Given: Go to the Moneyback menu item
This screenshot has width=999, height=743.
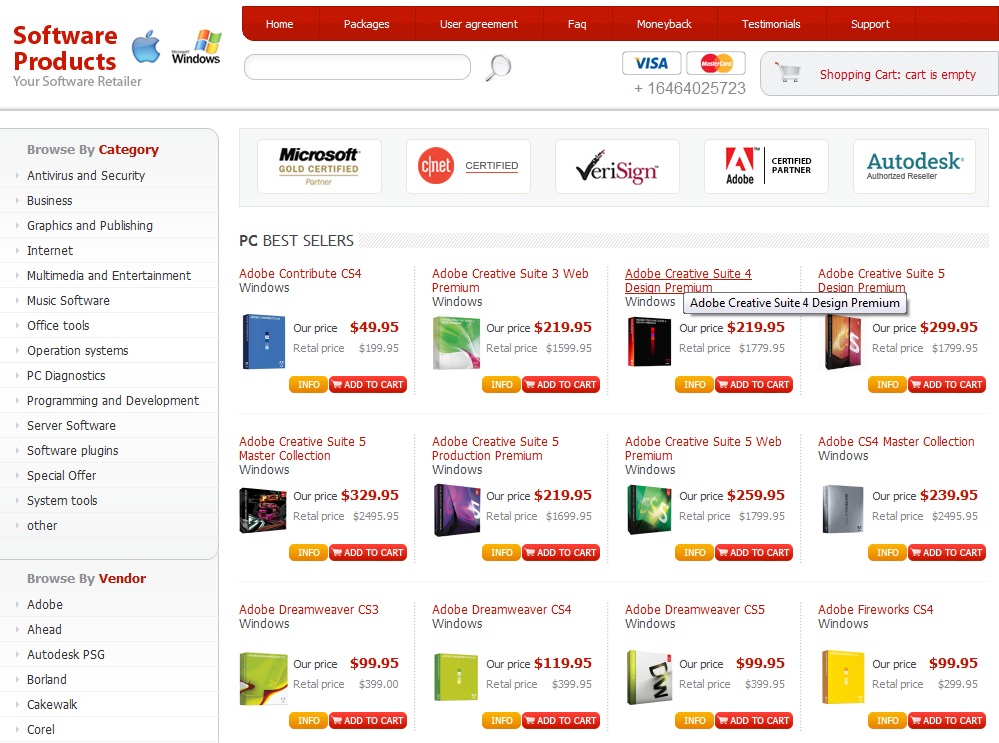Looking at the screenshot, I should tap(664, 24).
